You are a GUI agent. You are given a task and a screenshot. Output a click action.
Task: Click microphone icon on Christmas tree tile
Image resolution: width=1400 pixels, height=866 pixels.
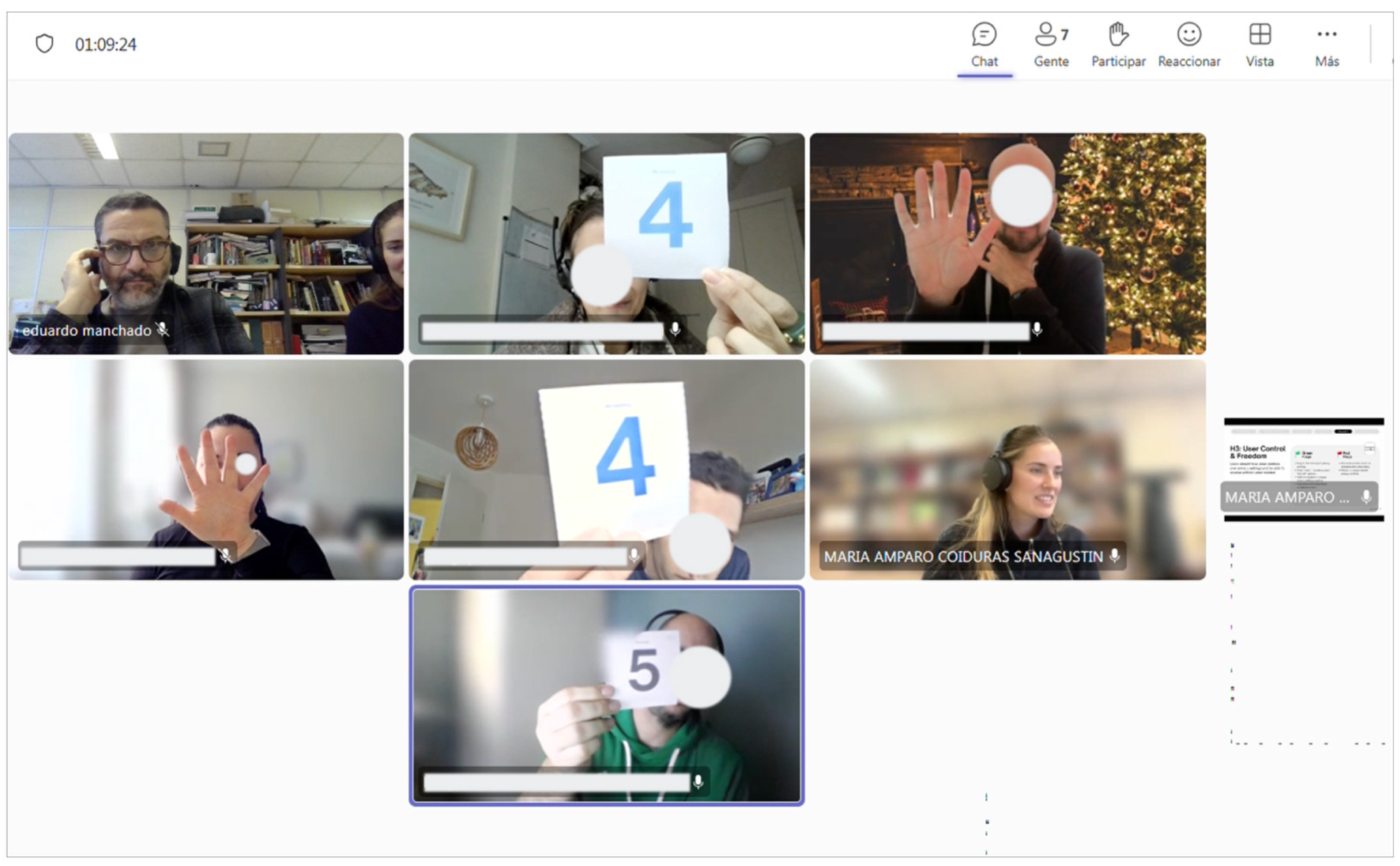[1036, 329]
